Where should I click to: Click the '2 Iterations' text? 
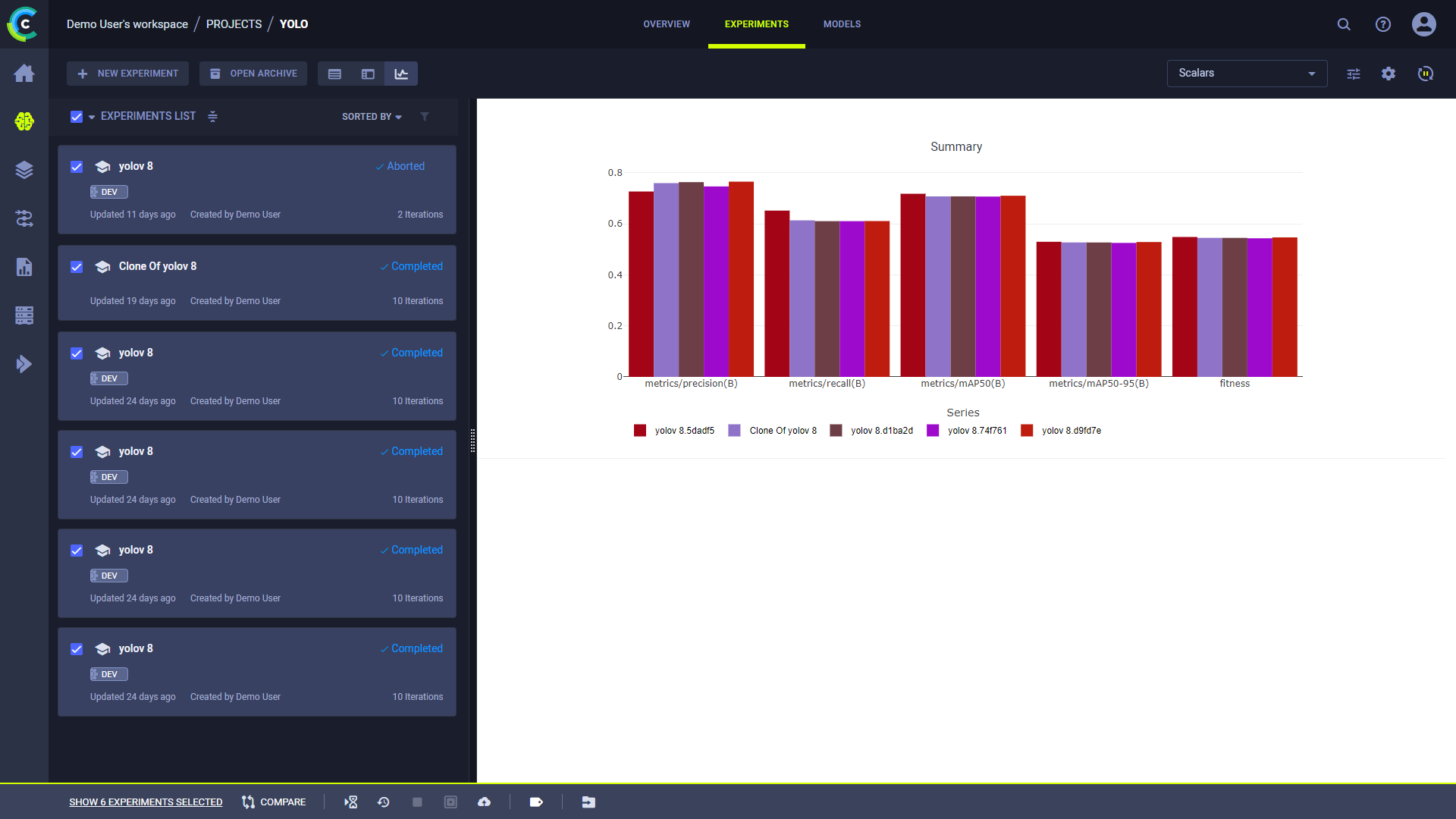coord(420,215)
